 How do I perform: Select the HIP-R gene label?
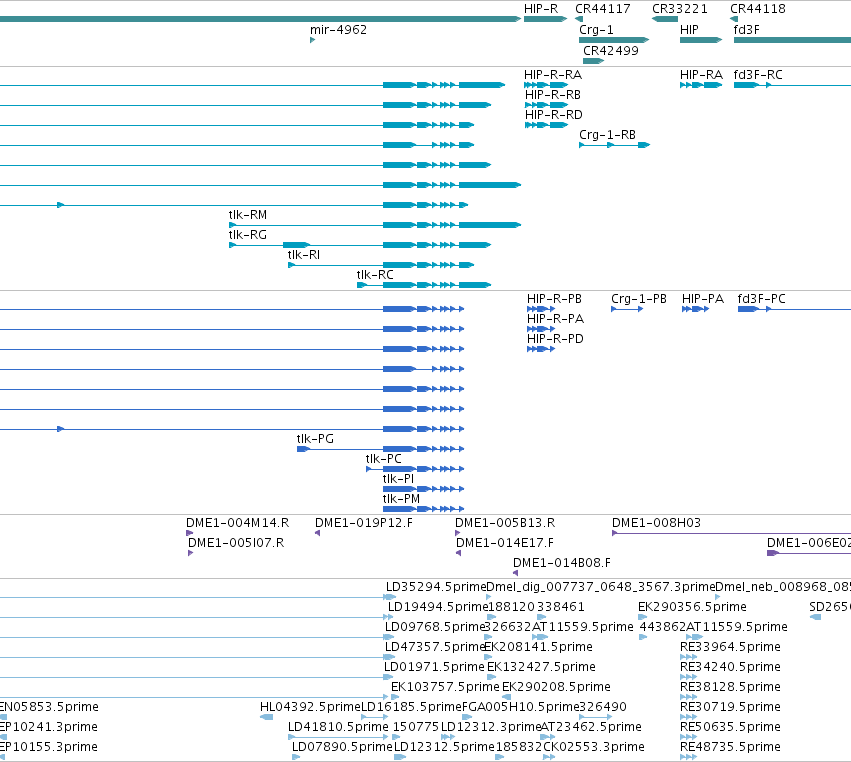tap(541, 9)
